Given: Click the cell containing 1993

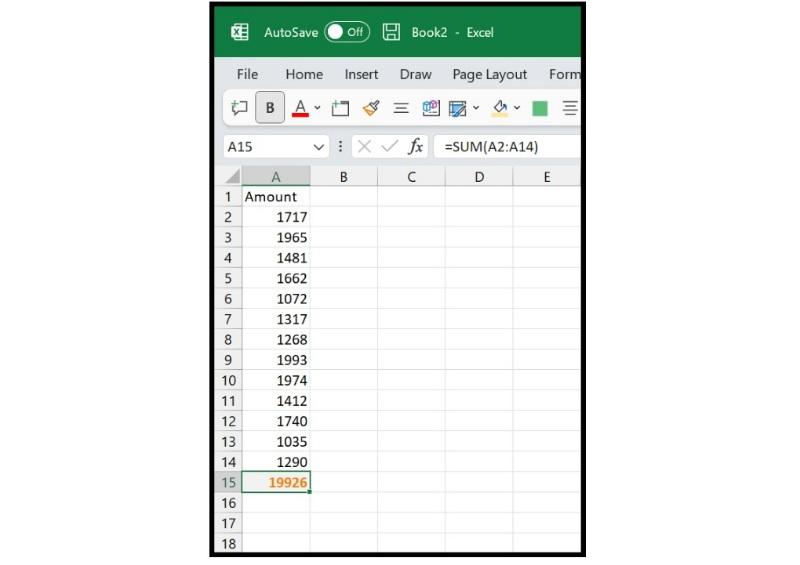Looking at the screenshot, I should tap(276, 360).
